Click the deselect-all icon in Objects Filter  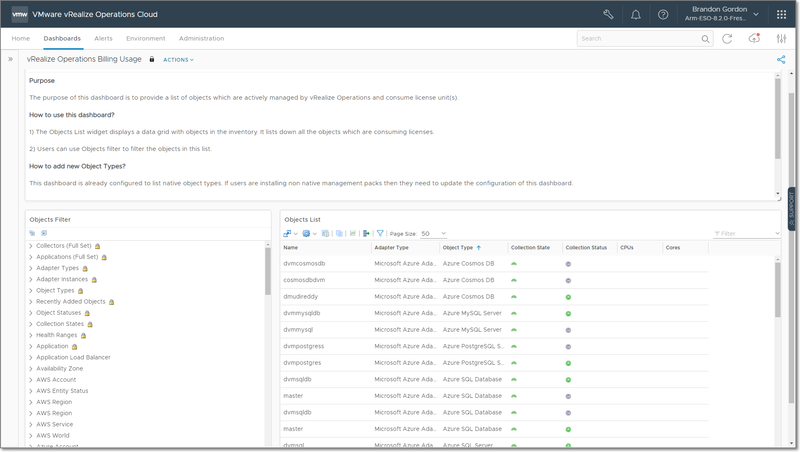tap(44, 233)
